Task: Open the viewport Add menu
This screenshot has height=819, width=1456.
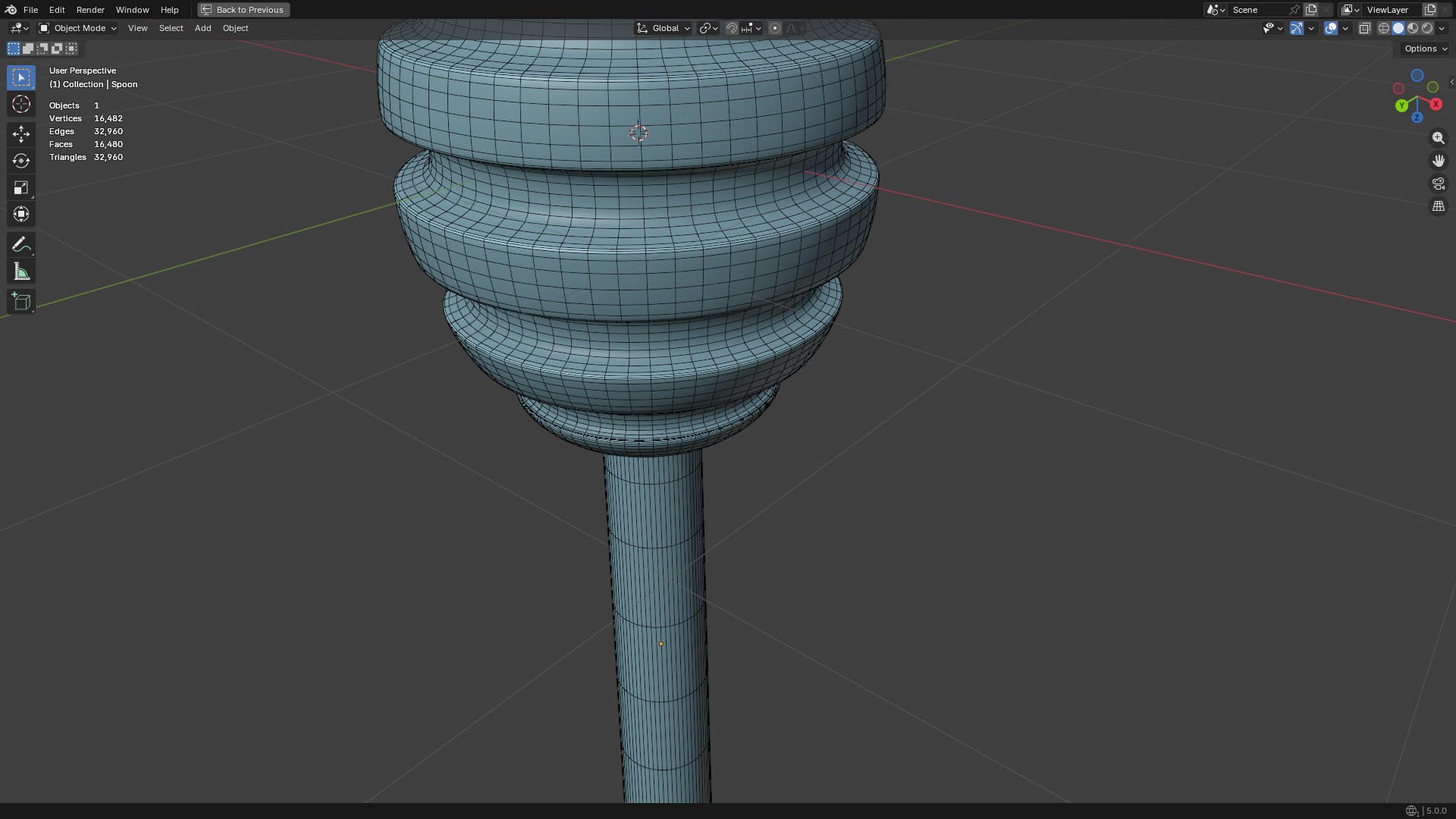Action: pyautogui.click(x=202, y=28)
